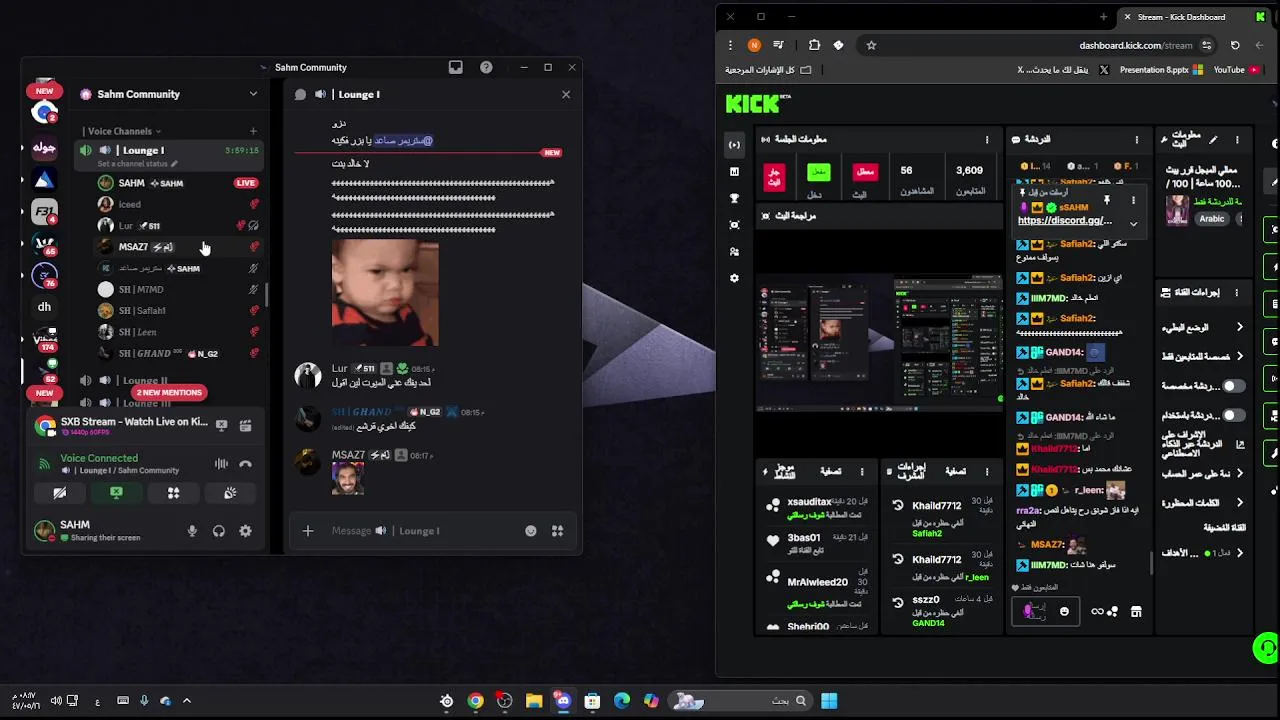
Task: Edit stream info with pencil icon
Action: (x=1213, y=140)
